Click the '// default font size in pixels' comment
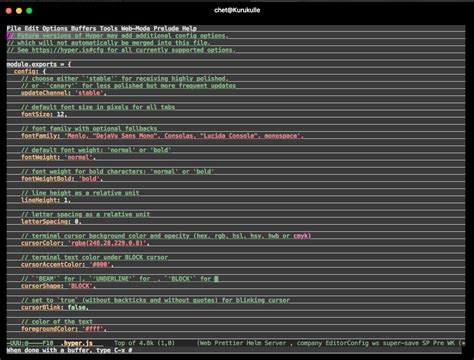 coord(98,107)
